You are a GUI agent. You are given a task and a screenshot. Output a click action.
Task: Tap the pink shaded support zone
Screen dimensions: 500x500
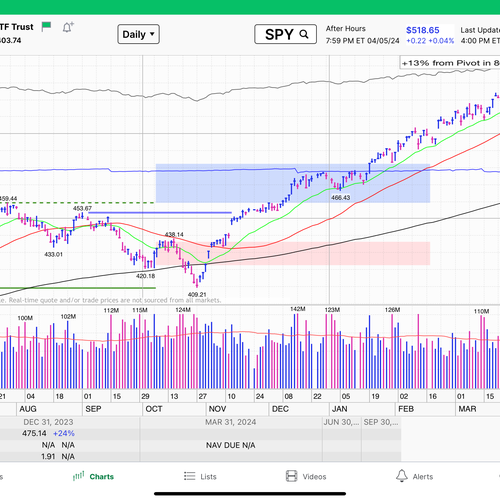pyautogui.click(x=293, y=253)
